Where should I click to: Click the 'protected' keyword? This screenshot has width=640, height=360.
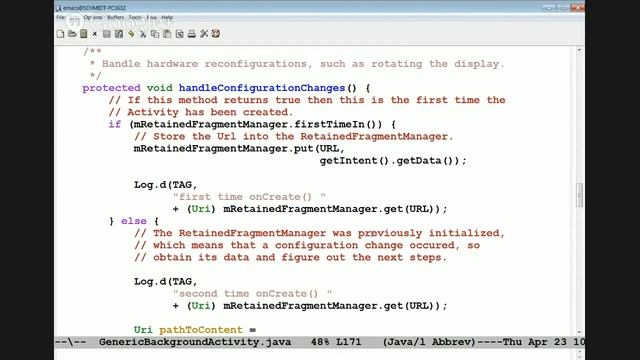click(x=111, y=88)
